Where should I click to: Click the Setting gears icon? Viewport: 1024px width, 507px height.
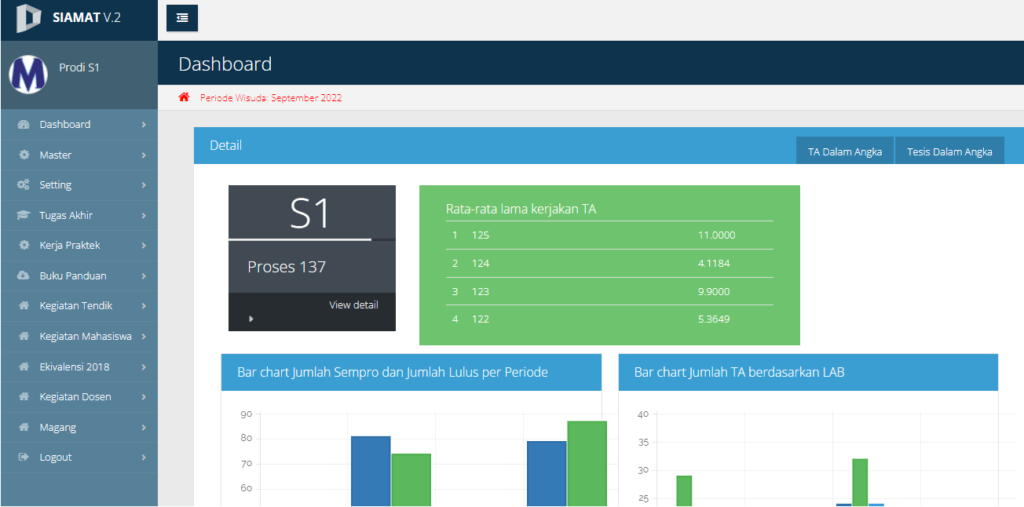click(x=23, y=185)
